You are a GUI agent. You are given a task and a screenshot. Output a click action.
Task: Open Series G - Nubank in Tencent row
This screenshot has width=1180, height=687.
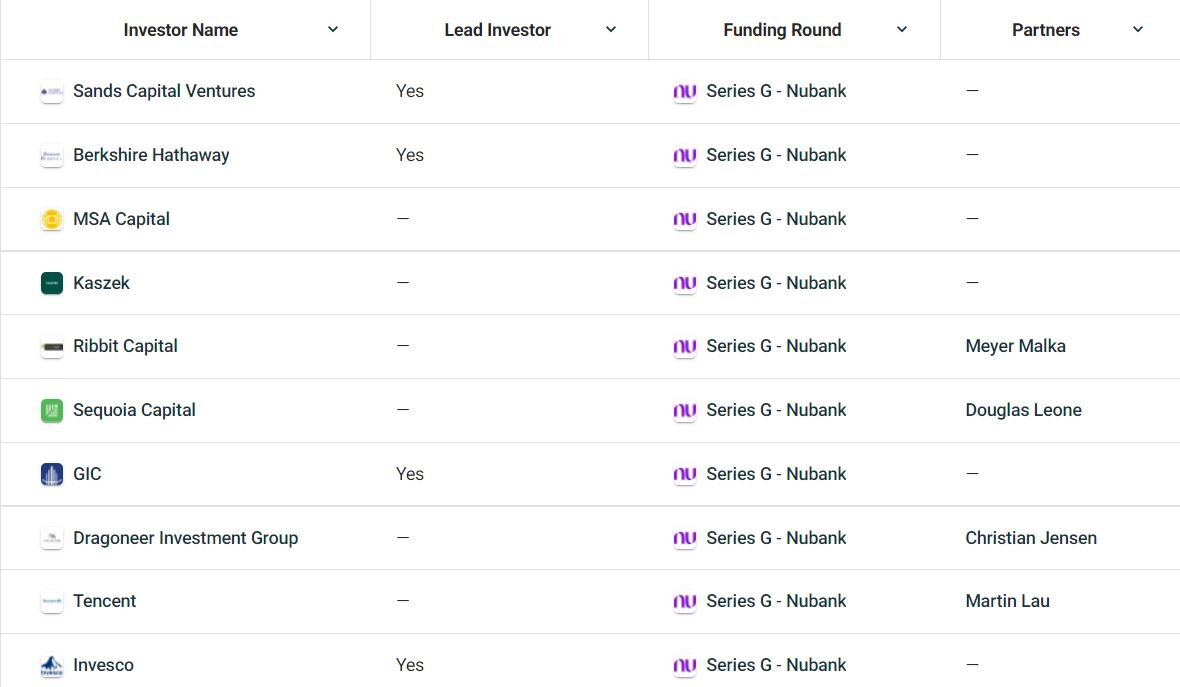coord(776,601)
